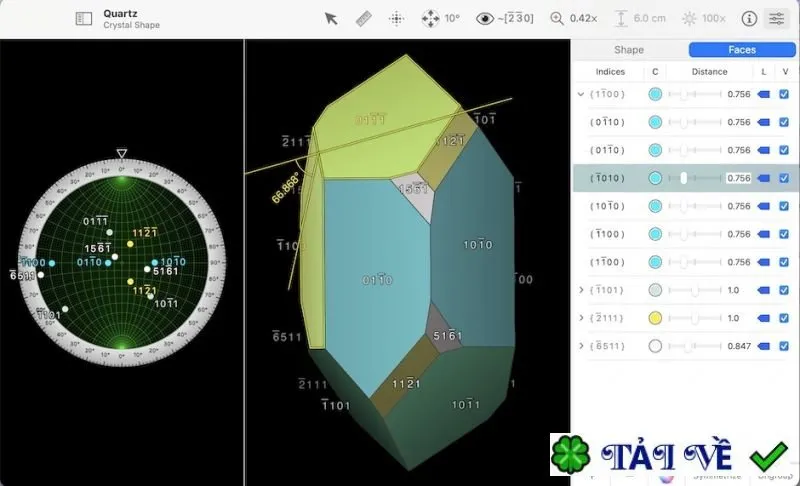Select the ruler measurement tool
Image resolution: width=800 pixels, height=486 pixels.
click(363, 19)
